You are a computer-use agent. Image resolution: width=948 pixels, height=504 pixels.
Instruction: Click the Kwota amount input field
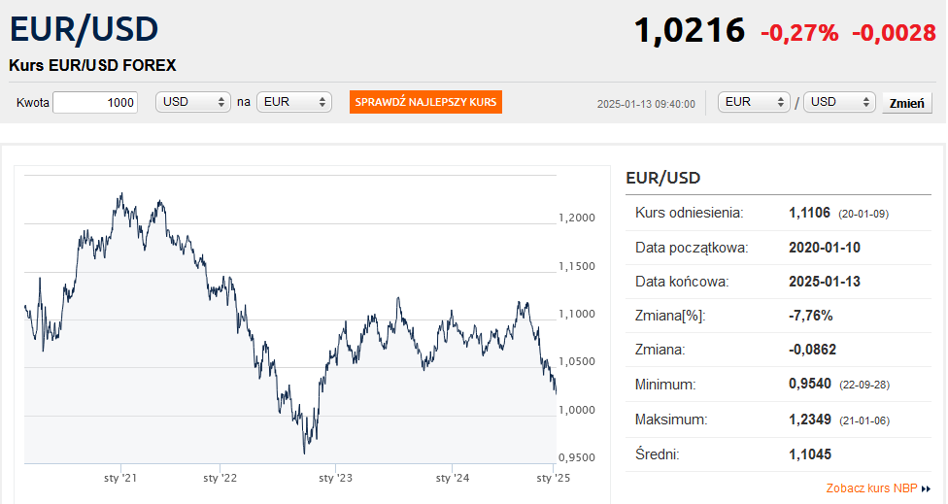[96, 103]
